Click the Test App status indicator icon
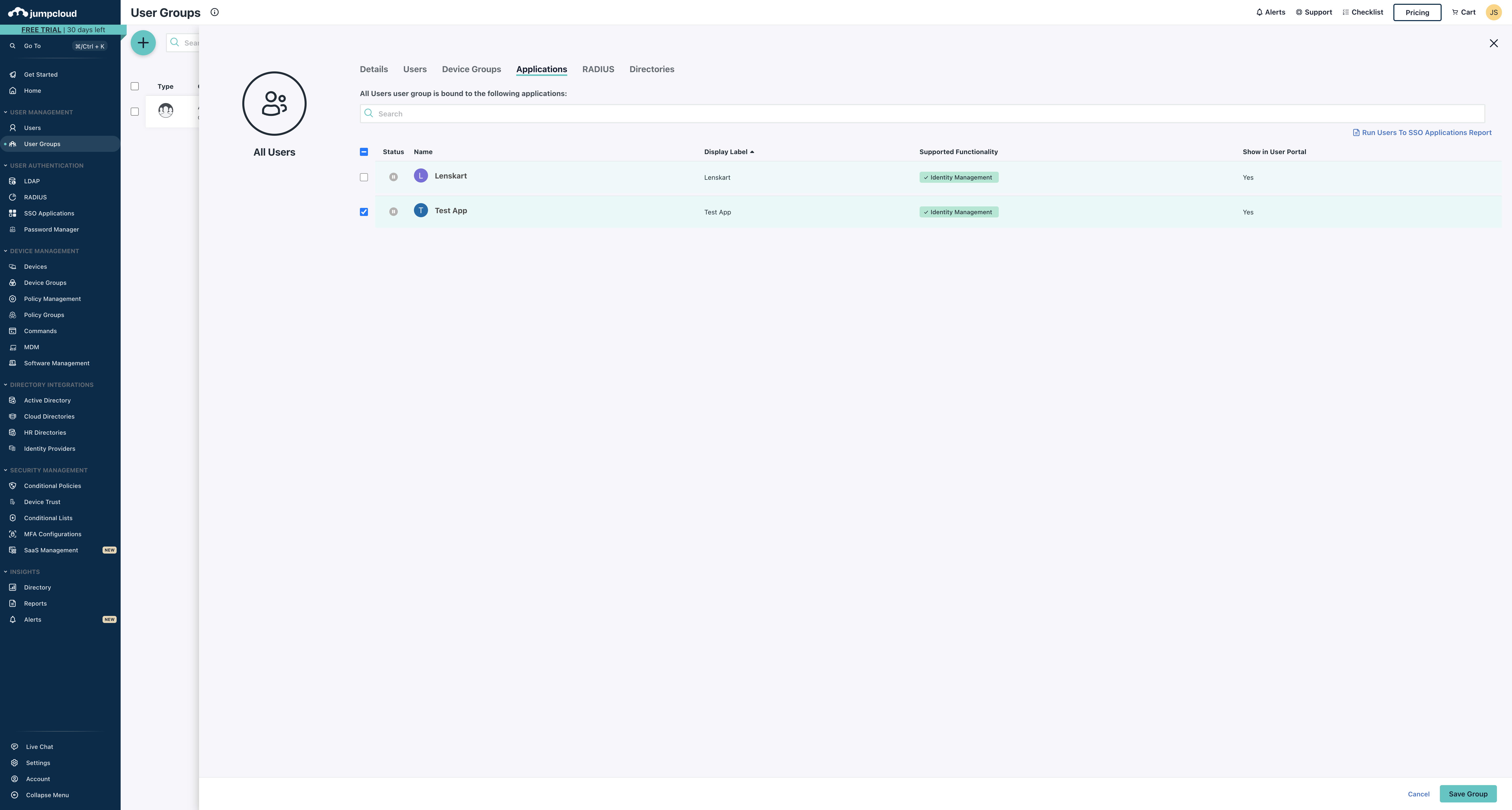Viewport: 1512px width, 810px height. [x=393, y=212]
